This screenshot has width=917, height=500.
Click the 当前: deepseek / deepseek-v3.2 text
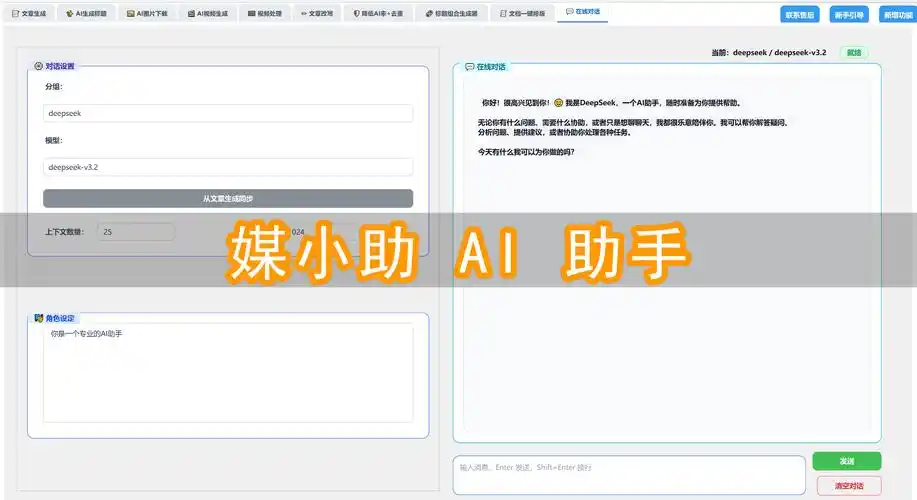[x=768, y=53]
